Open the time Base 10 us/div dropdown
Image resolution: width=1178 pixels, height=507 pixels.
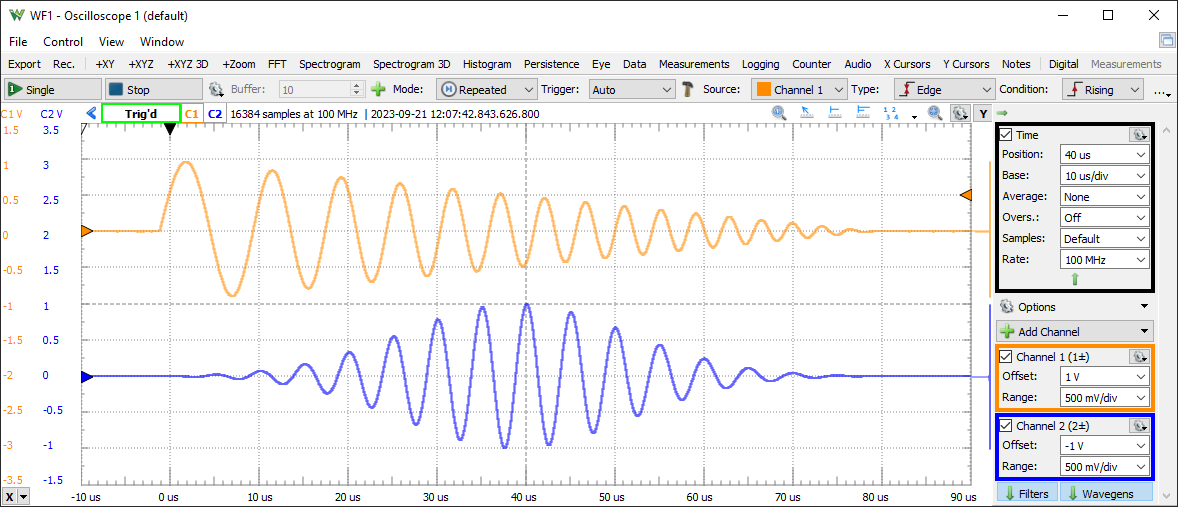pos(1104,176)
